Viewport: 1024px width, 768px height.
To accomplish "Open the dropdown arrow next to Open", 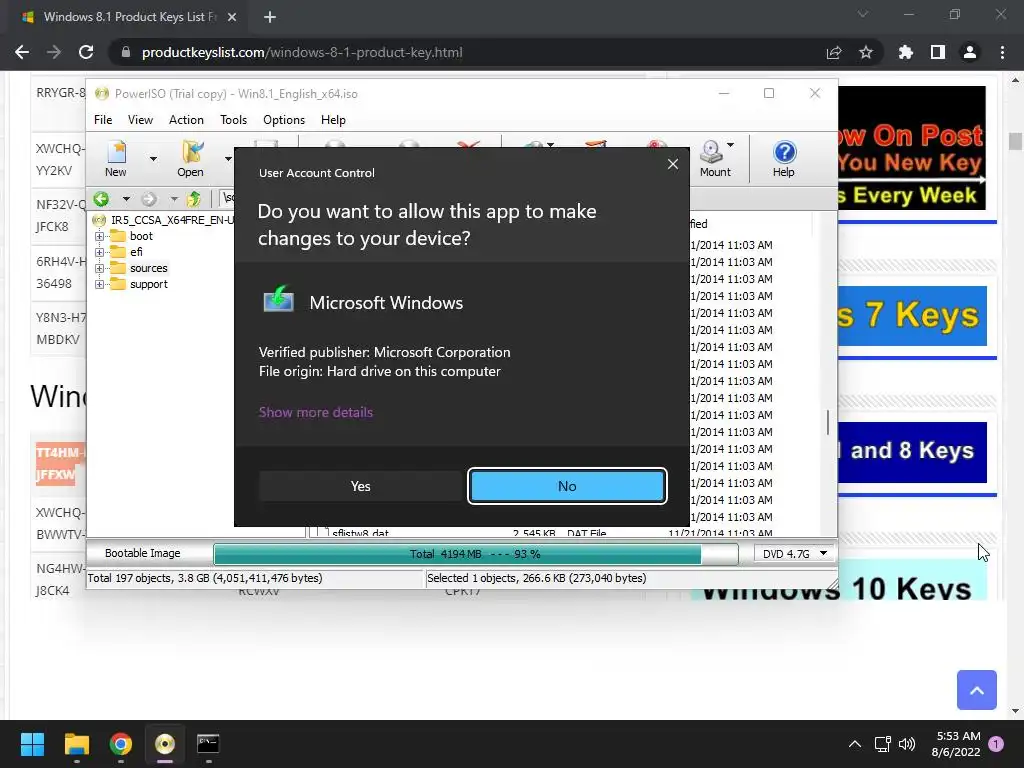I will (x=228, y=159).
